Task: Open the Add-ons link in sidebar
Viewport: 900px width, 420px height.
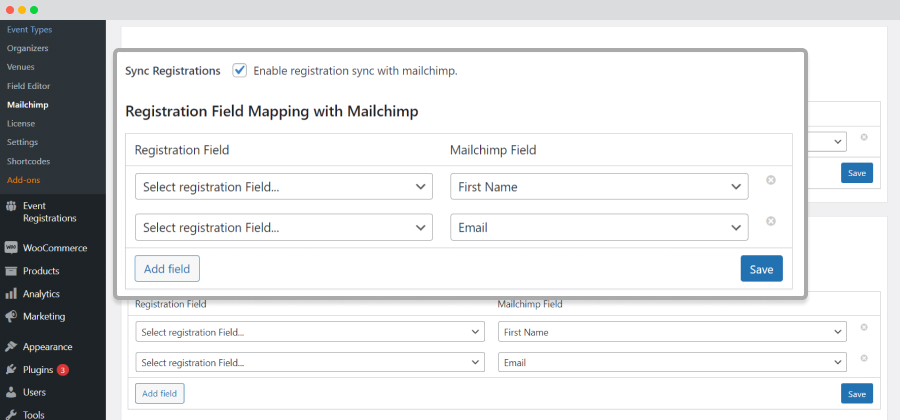Action: 24,180
